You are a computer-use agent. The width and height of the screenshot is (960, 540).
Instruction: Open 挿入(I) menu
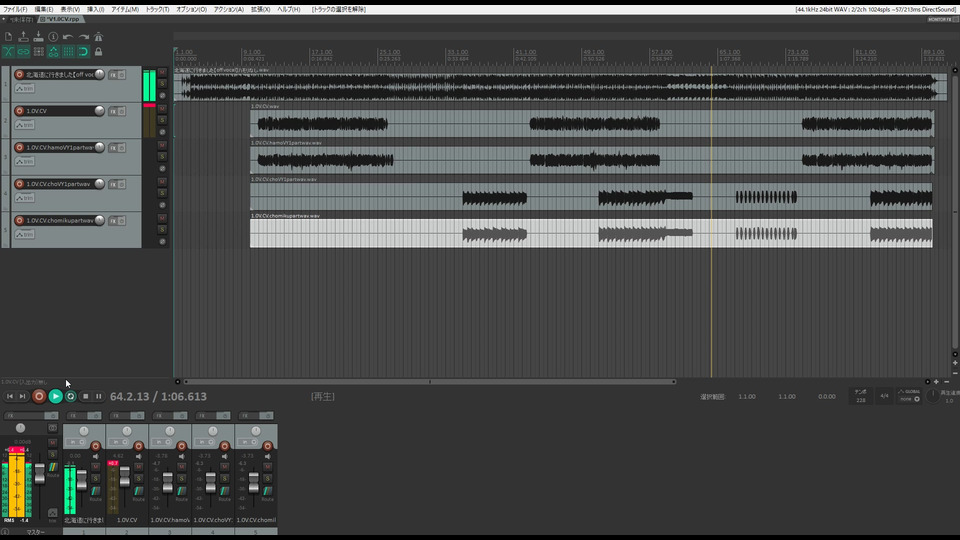(x=95, y=9)
